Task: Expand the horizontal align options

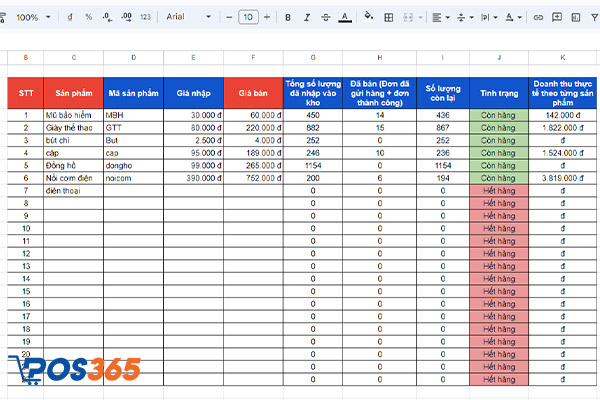Action: tap(440, 17)
